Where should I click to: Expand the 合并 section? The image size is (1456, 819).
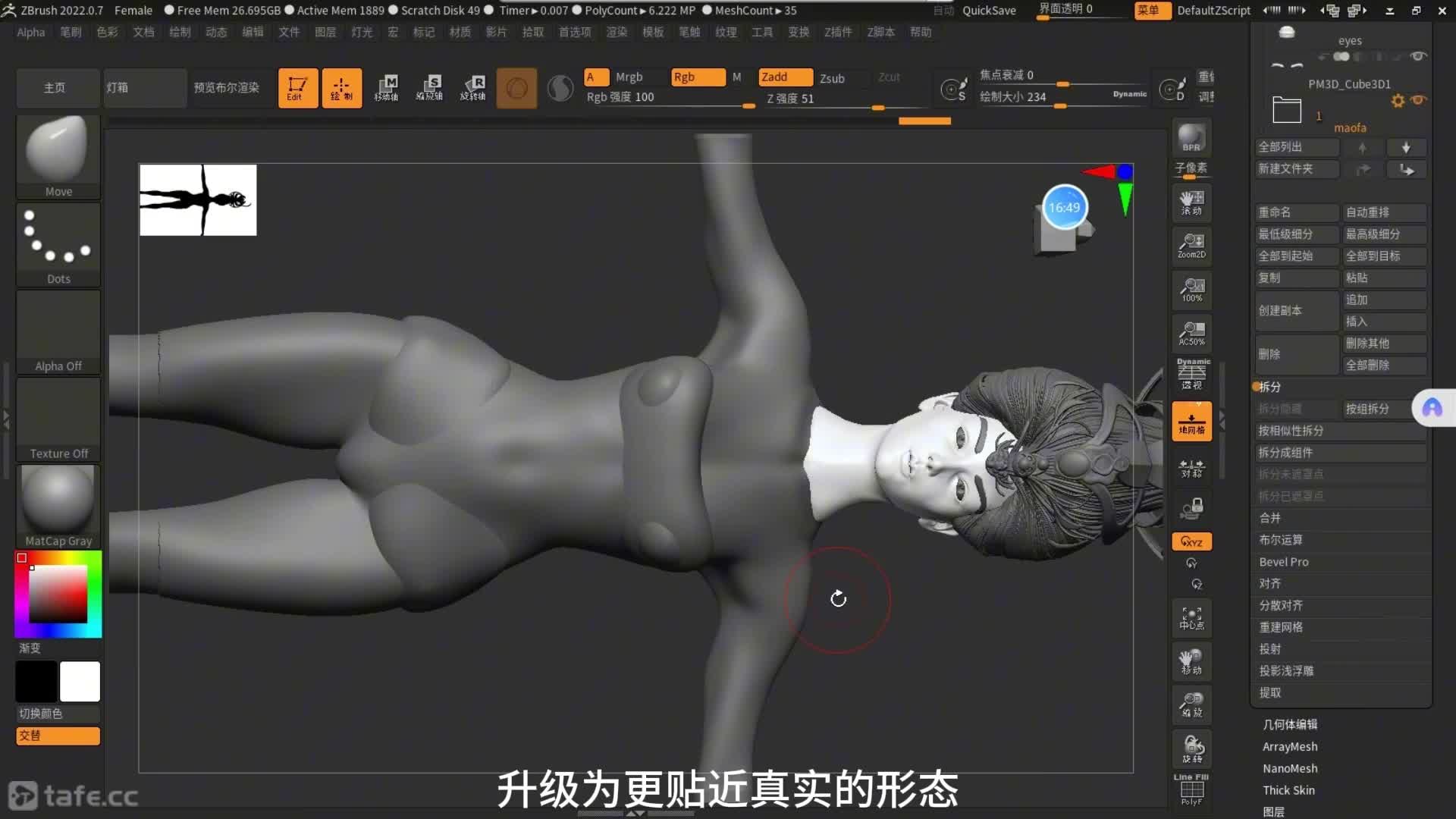[x=1270, y=518]
